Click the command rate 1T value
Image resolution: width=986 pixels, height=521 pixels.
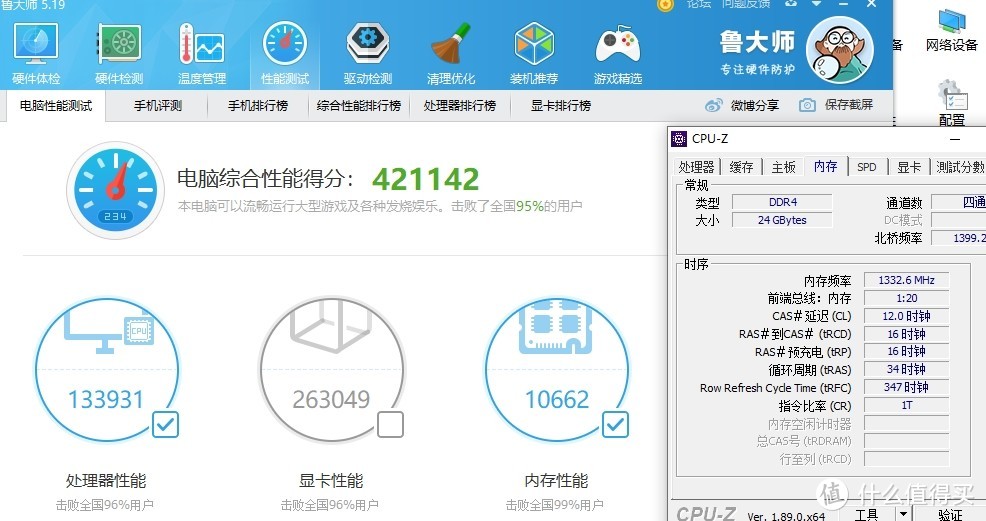pyautogui.click(x=906, y=405)
